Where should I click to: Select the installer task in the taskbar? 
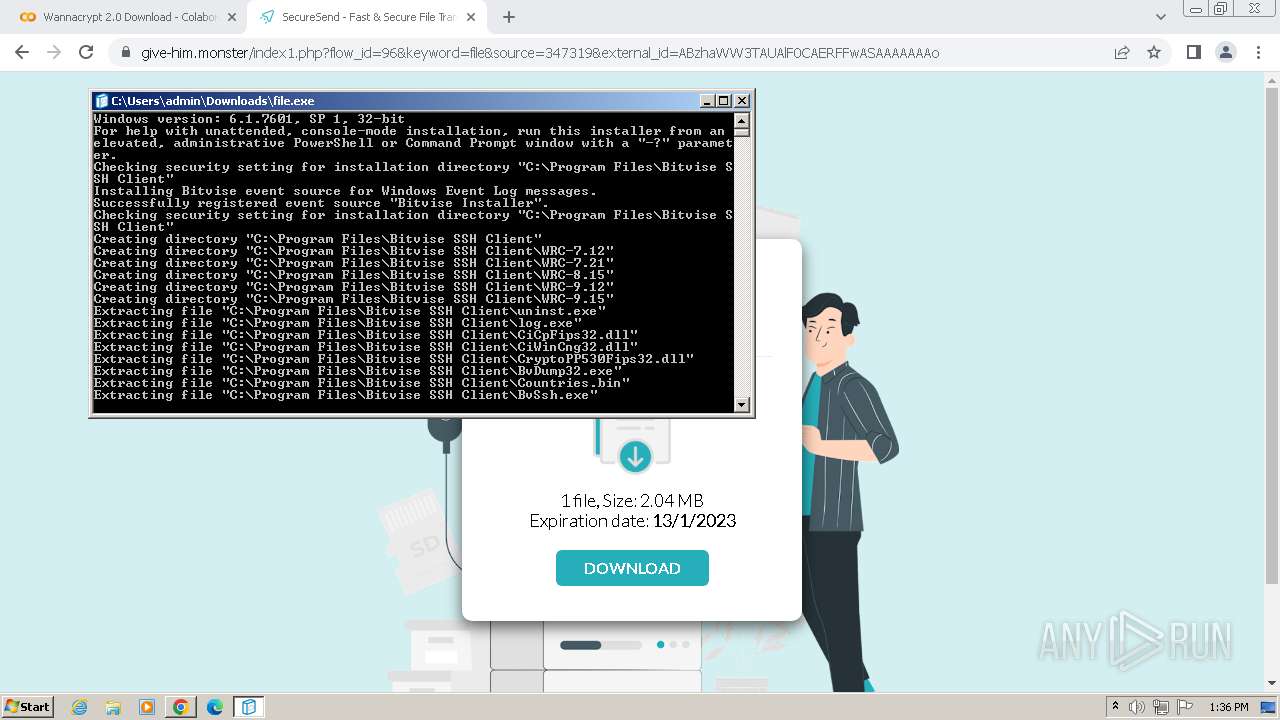(x=249, y=707)
